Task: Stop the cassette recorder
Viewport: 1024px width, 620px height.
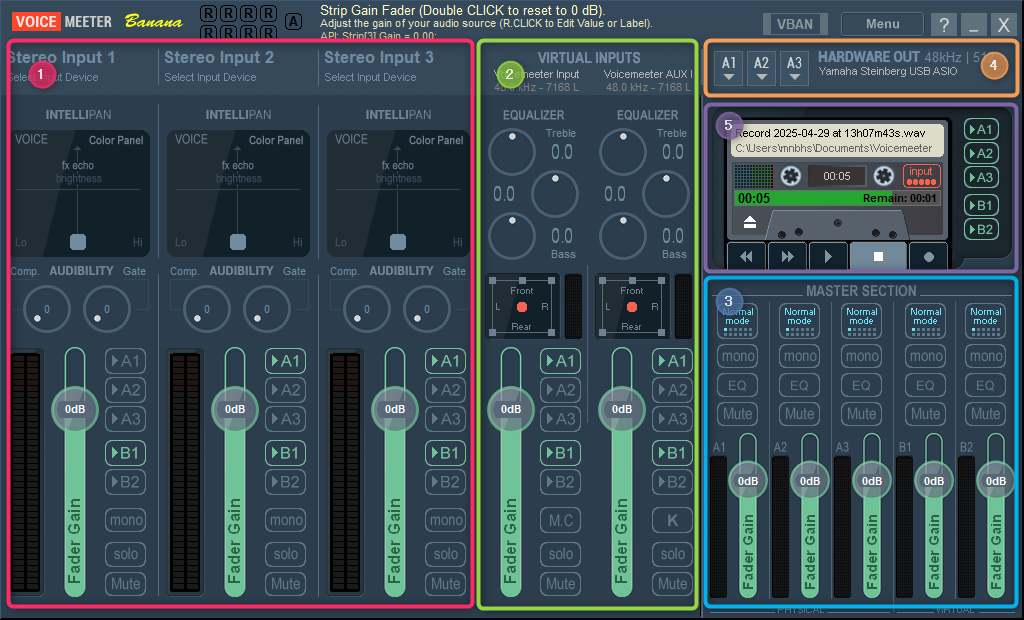Action: tap(878, 257)
